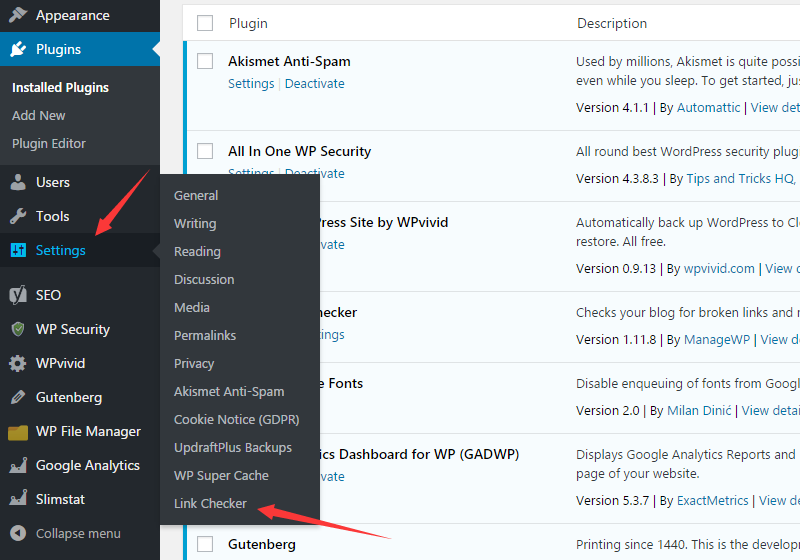Open Reading in Settings submenu
Screen dimensions: 800x560
(x=197, y=251)
